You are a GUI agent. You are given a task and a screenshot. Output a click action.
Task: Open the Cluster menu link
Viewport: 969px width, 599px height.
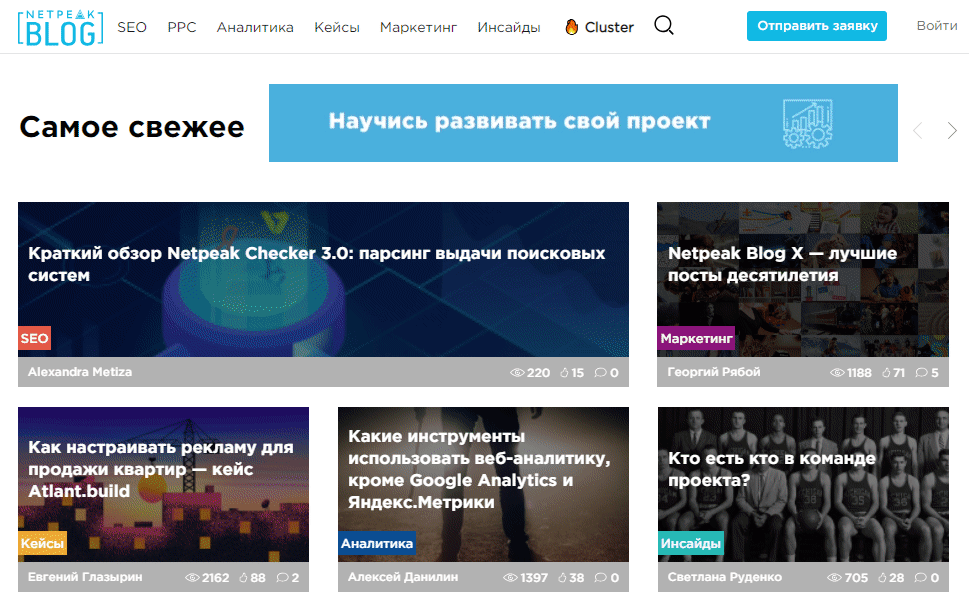(609, 27)
